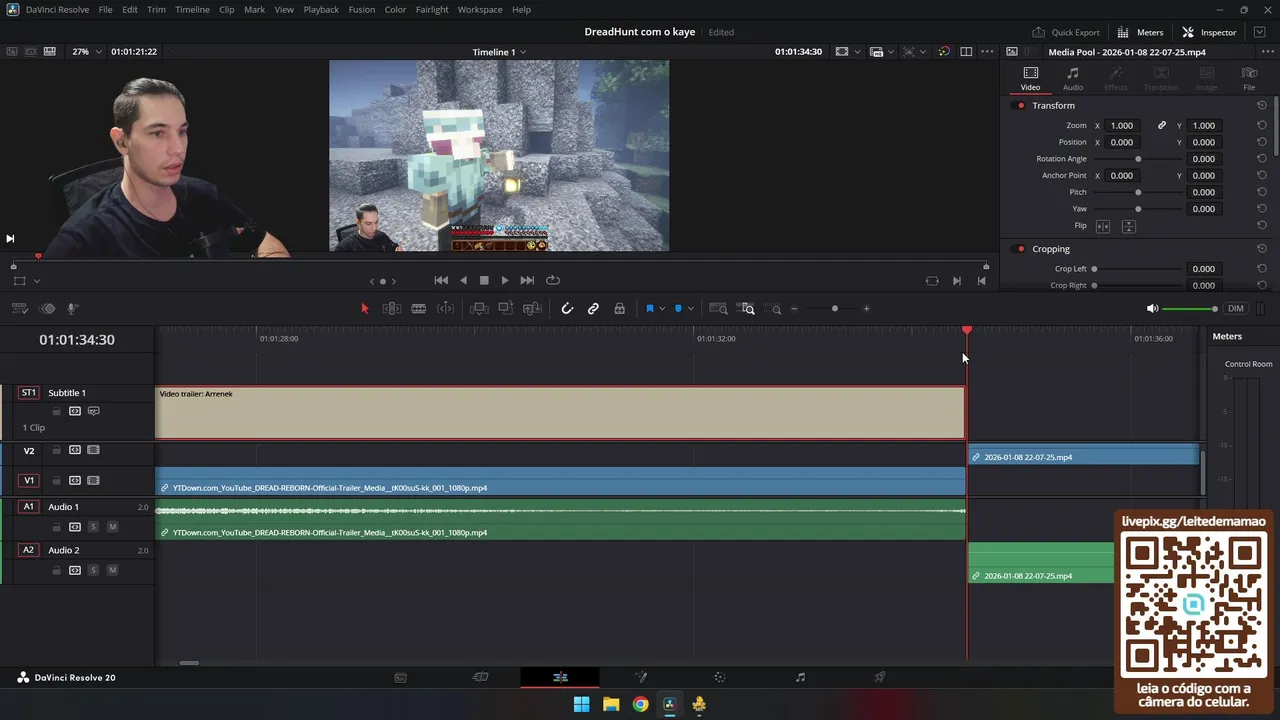The width and height of the screenshot is (1280, 720).
Task: Click the timeline zoom in plus button
Action: [x=866, y=309]
